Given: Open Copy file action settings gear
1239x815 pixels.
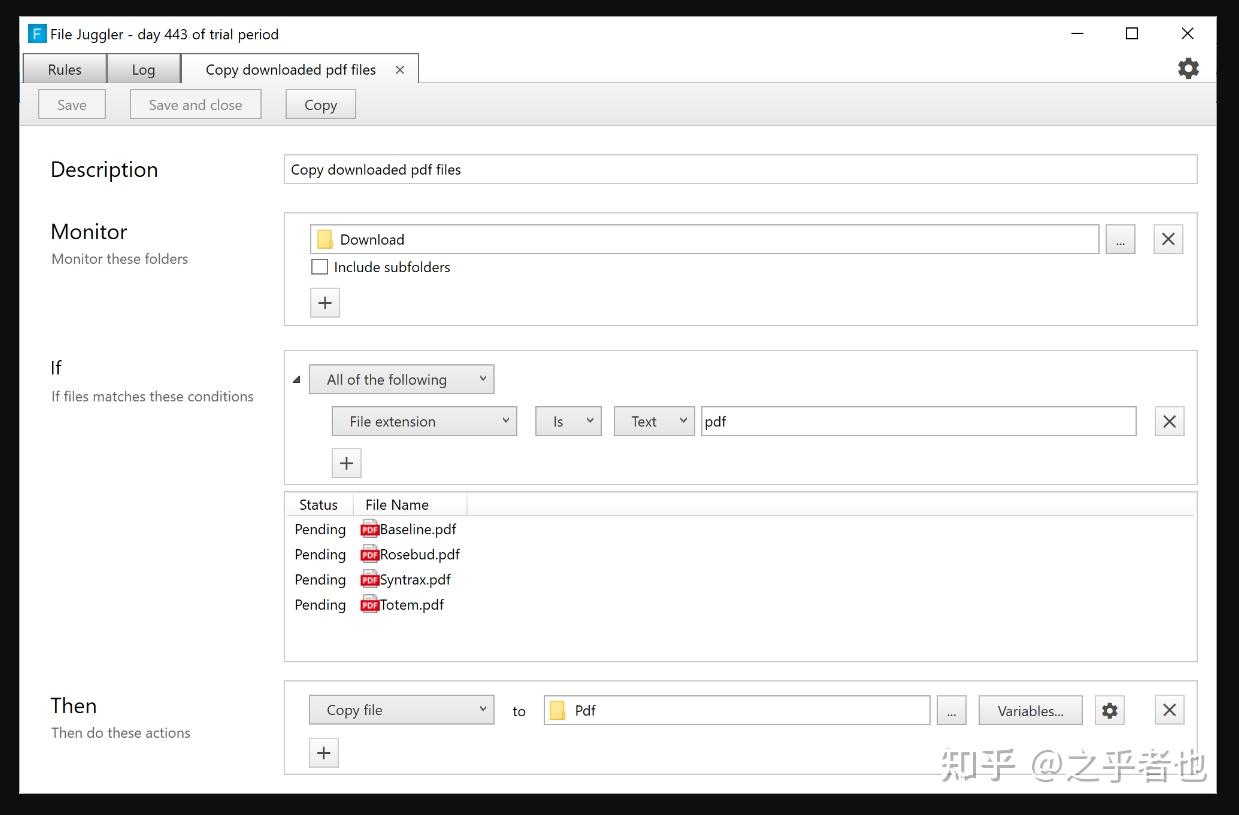Looking at the screenshot, I should [x=1109, y=710].
